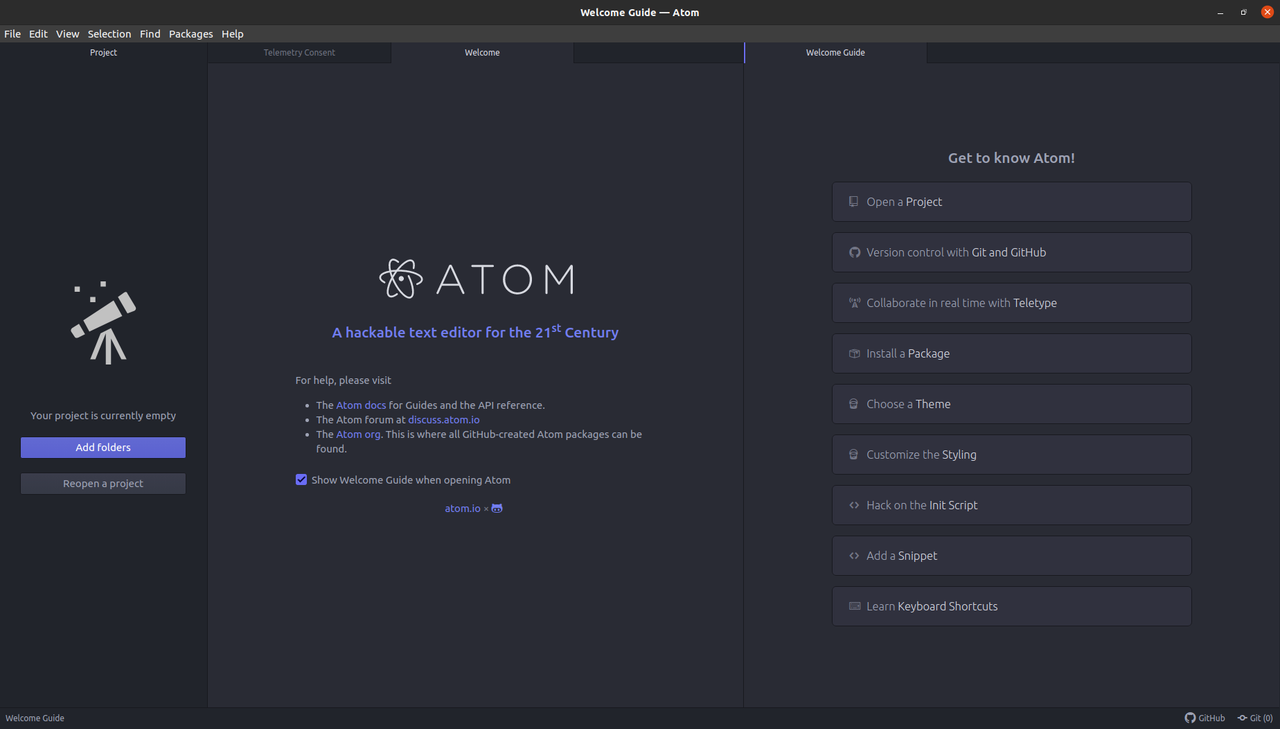This screenshot has width=1280, height=729.
Task: Open the Atom org link
Action: [x=358, y=434]
